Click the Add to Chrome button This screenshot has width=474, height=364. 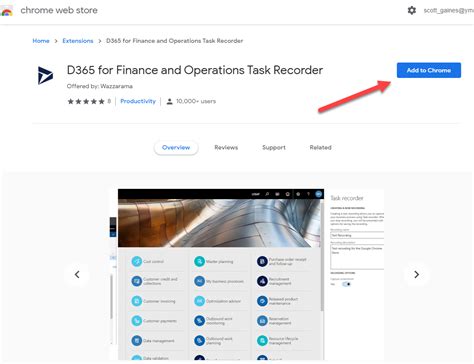(x=429, y=70)
